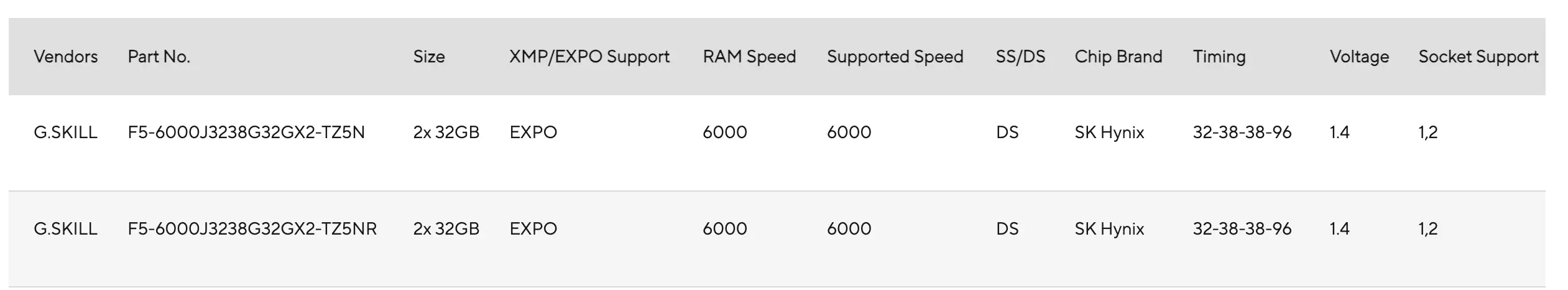Screen dimensions: 1568x290
Task: Click EXPO cell in first row
Action: pyautogui.click(x=533, y=132)
